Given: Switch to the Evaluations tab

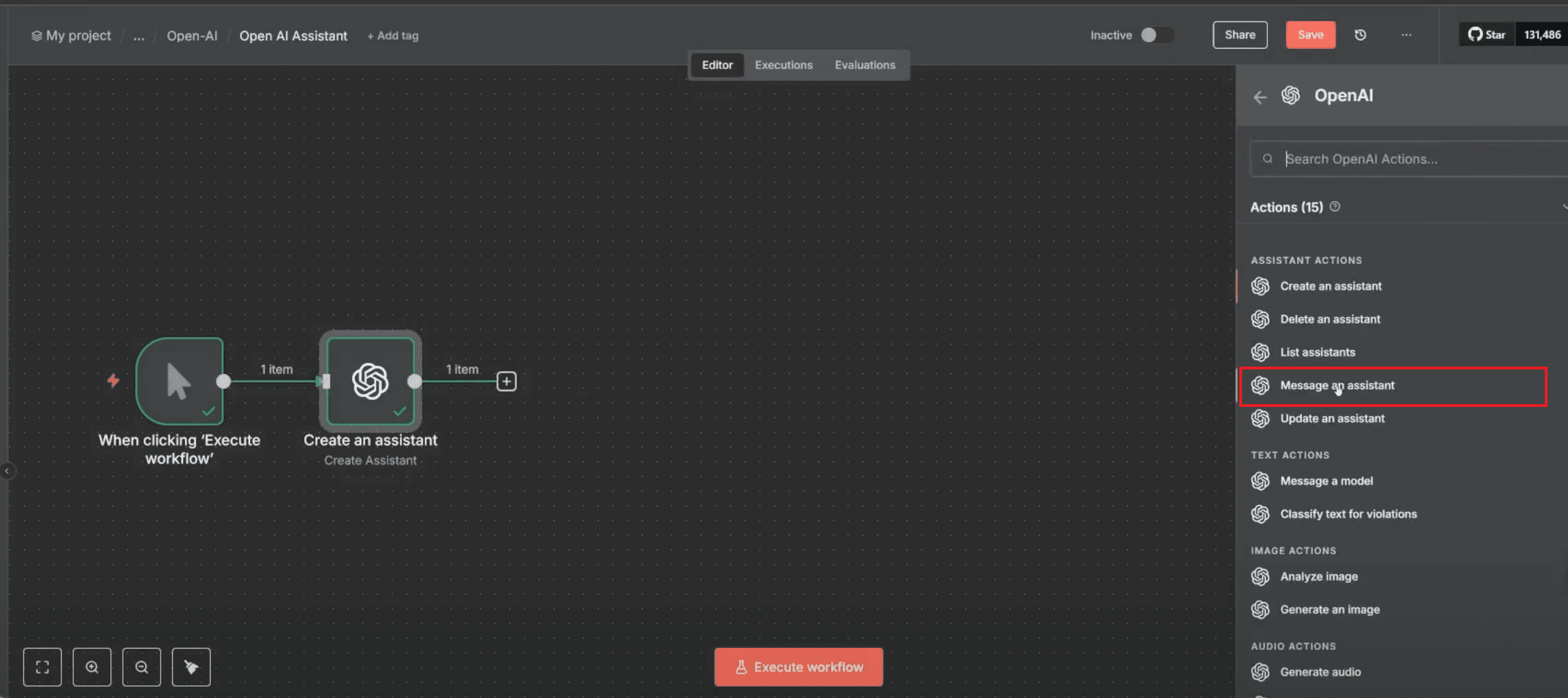Looking at the screenshot, I should coord(864,65).
